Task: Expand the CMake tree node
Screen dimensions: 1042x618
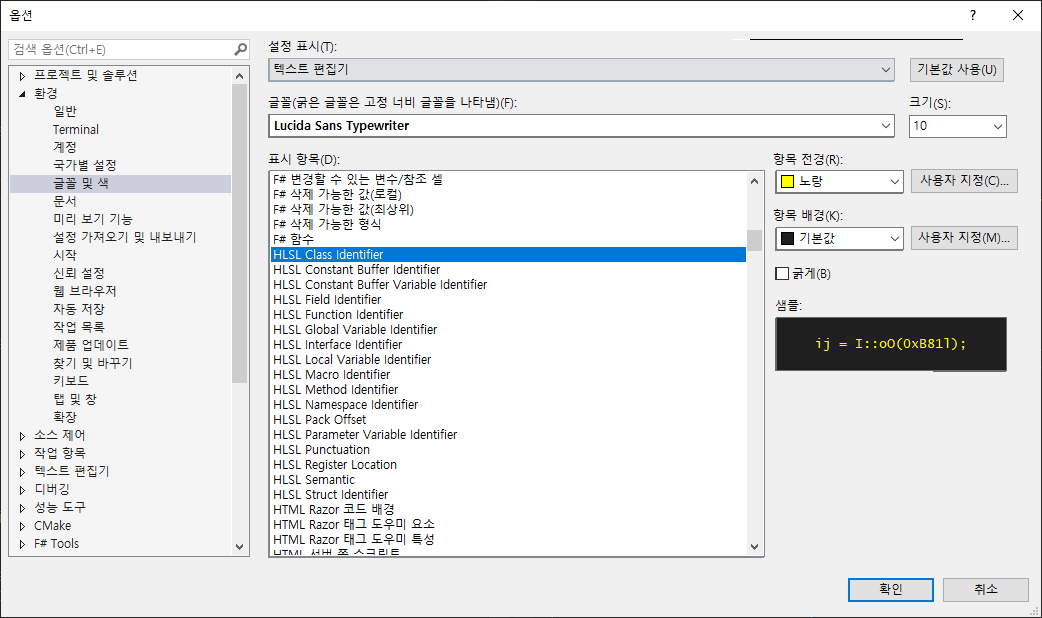Action: coord(22,526)
